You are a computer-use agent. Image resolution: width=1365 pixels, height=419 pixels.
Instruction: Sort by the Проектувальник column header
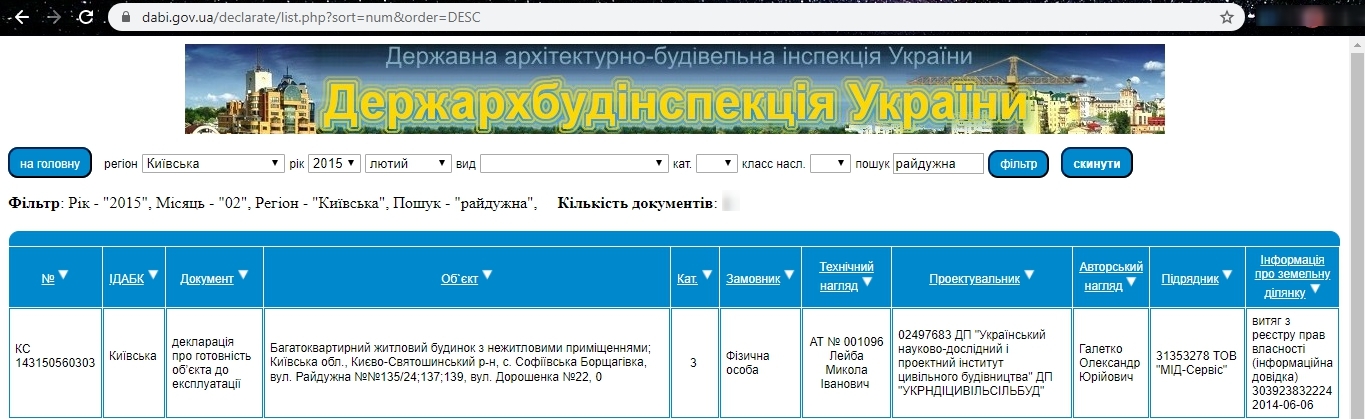click(x=974, y=278)
